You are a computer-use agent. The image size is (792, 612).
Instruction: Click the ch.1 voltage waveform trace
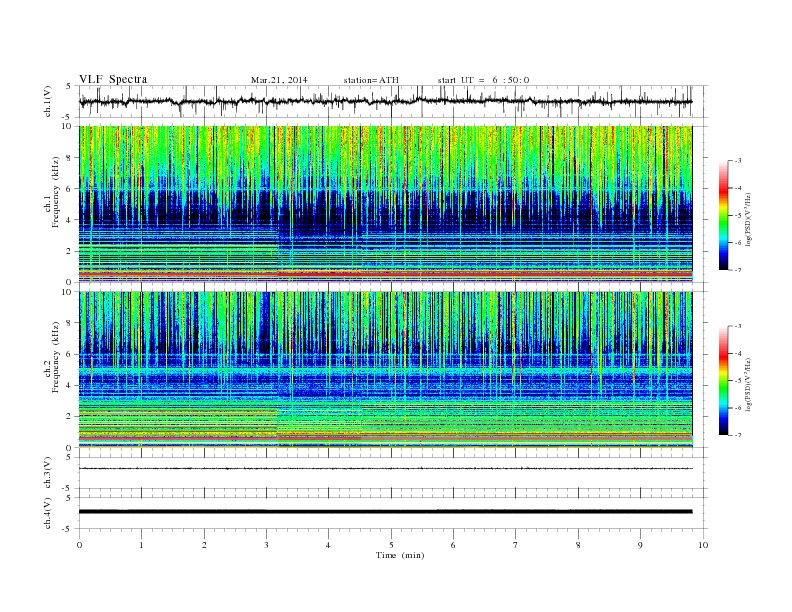(386, 101)
